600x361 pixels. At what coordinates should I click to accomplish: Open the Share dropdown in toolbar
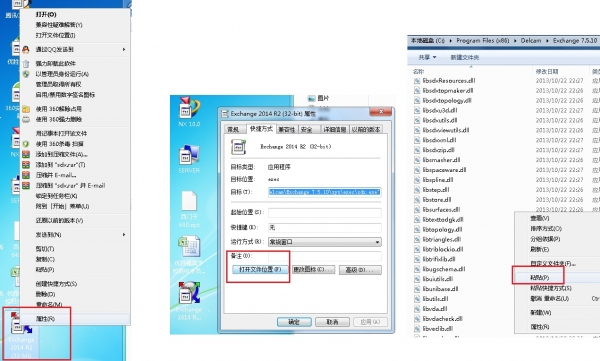[427, 57]
